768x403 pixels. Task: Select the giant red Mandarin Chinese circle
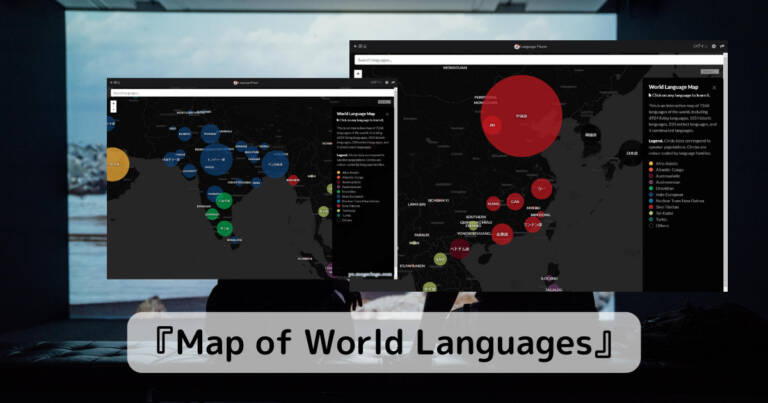tap(521, 116)
